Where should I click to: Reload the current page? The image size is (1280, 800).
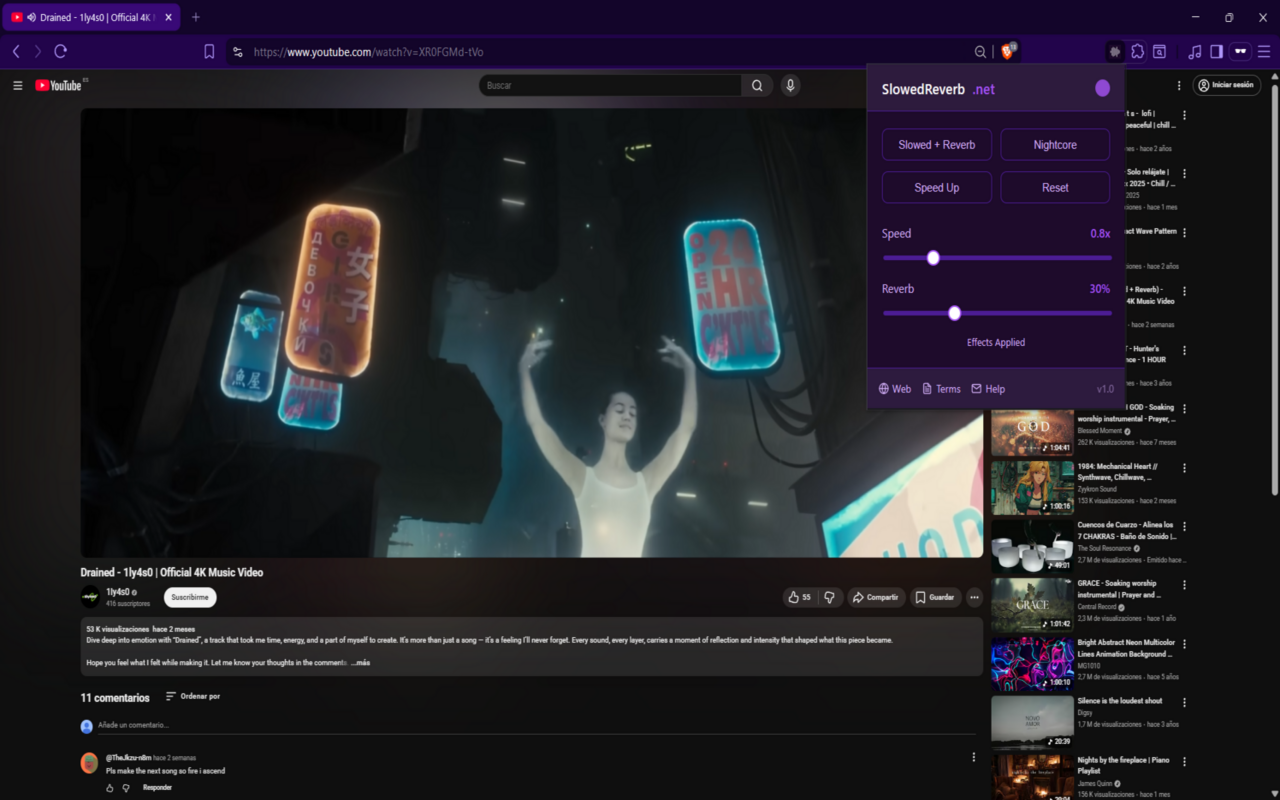point(61,51)
